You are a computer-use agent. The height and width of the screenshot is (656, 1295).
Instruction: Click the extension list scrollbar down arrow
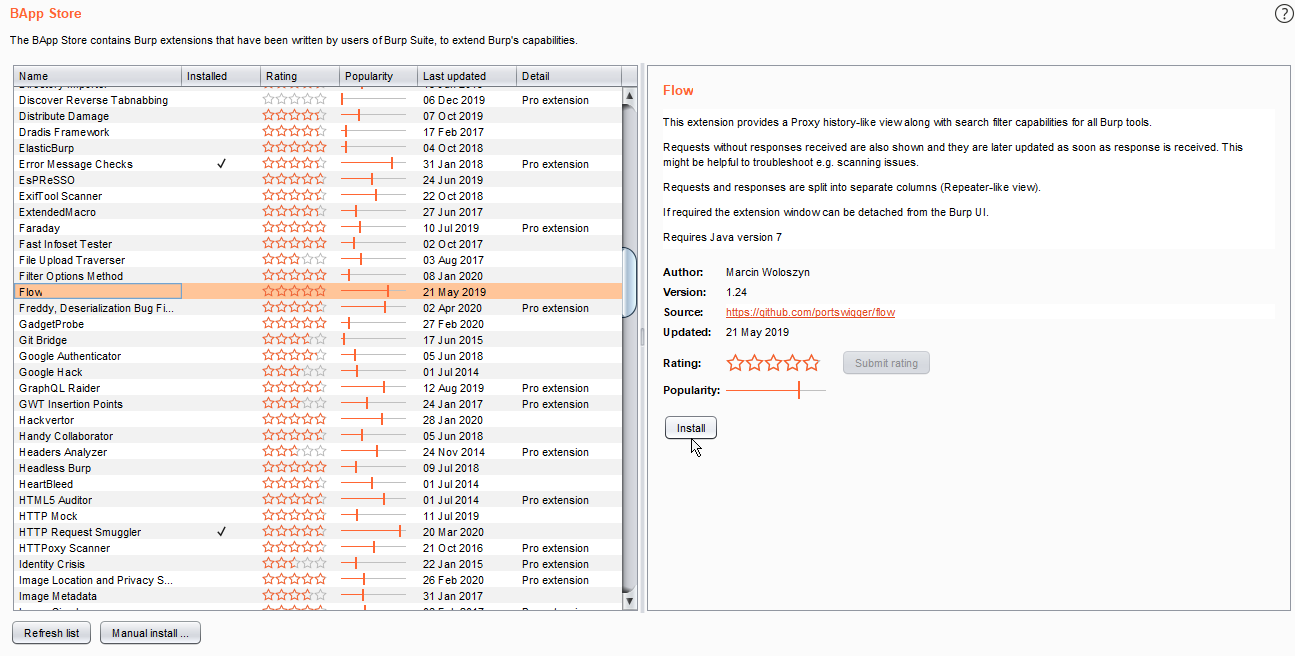point(630,602)
